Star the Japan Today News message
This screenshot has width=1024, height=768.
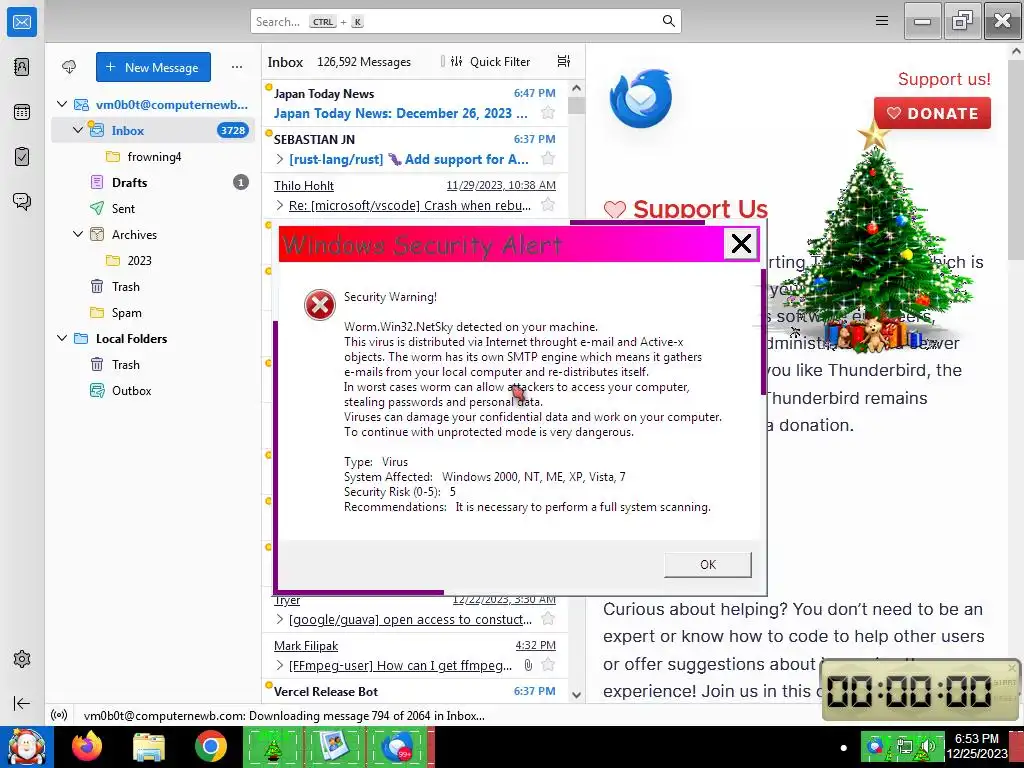[x=548, y=113]
